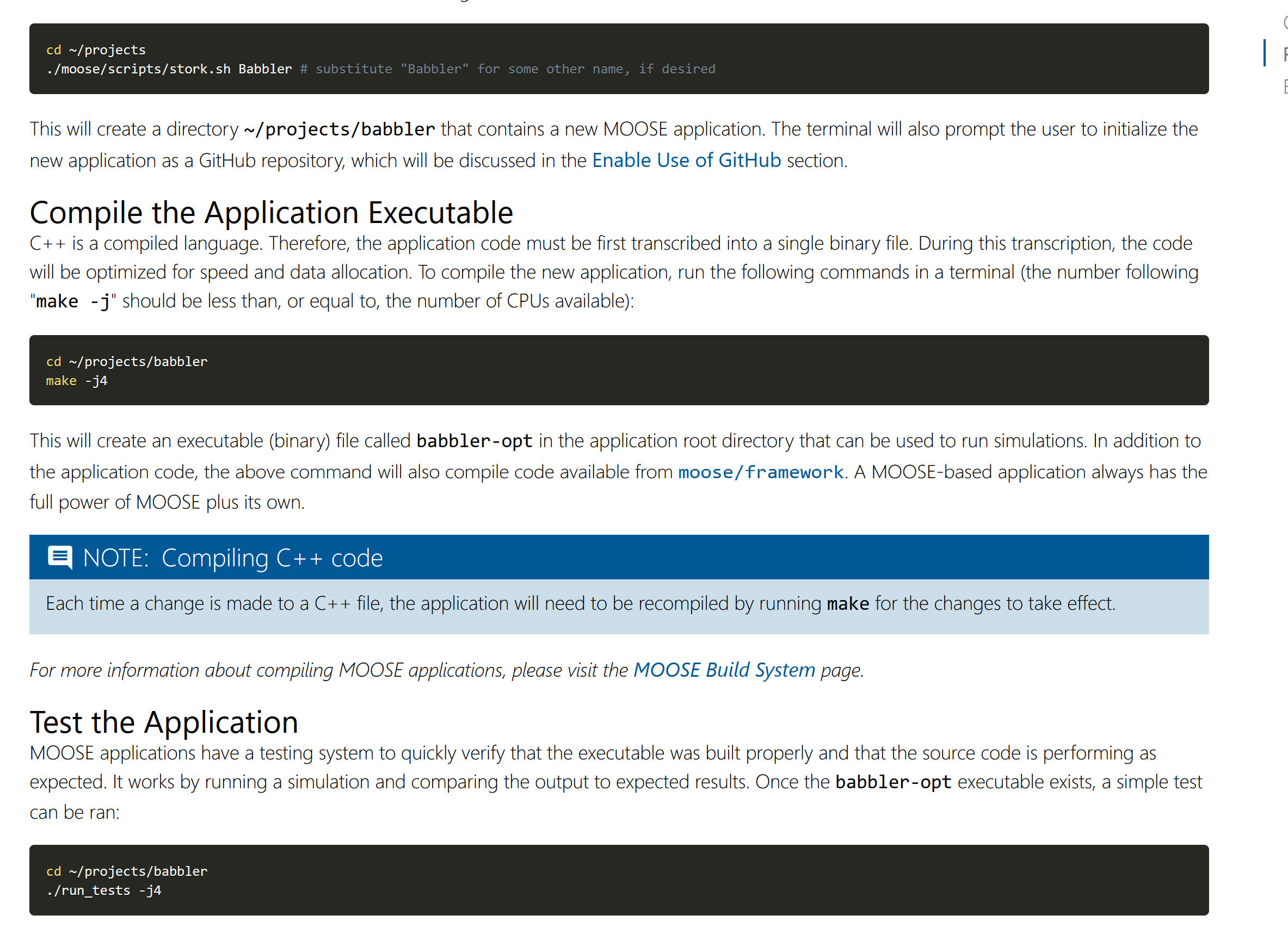Click the substitute Babbler comment in code
The width and height of the screenshot is (1288, 940).
[507, 69]
